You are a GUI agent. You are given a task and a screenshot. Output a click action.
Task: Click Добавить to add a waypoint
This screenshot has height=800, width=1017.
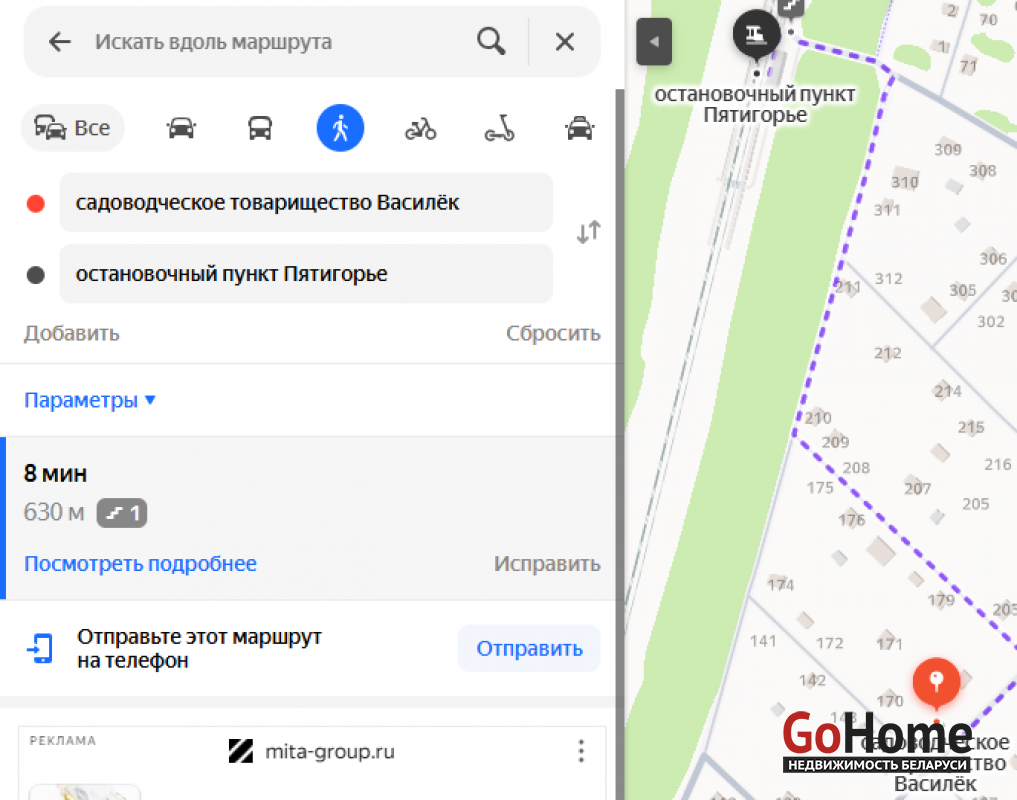click(72, 333)
